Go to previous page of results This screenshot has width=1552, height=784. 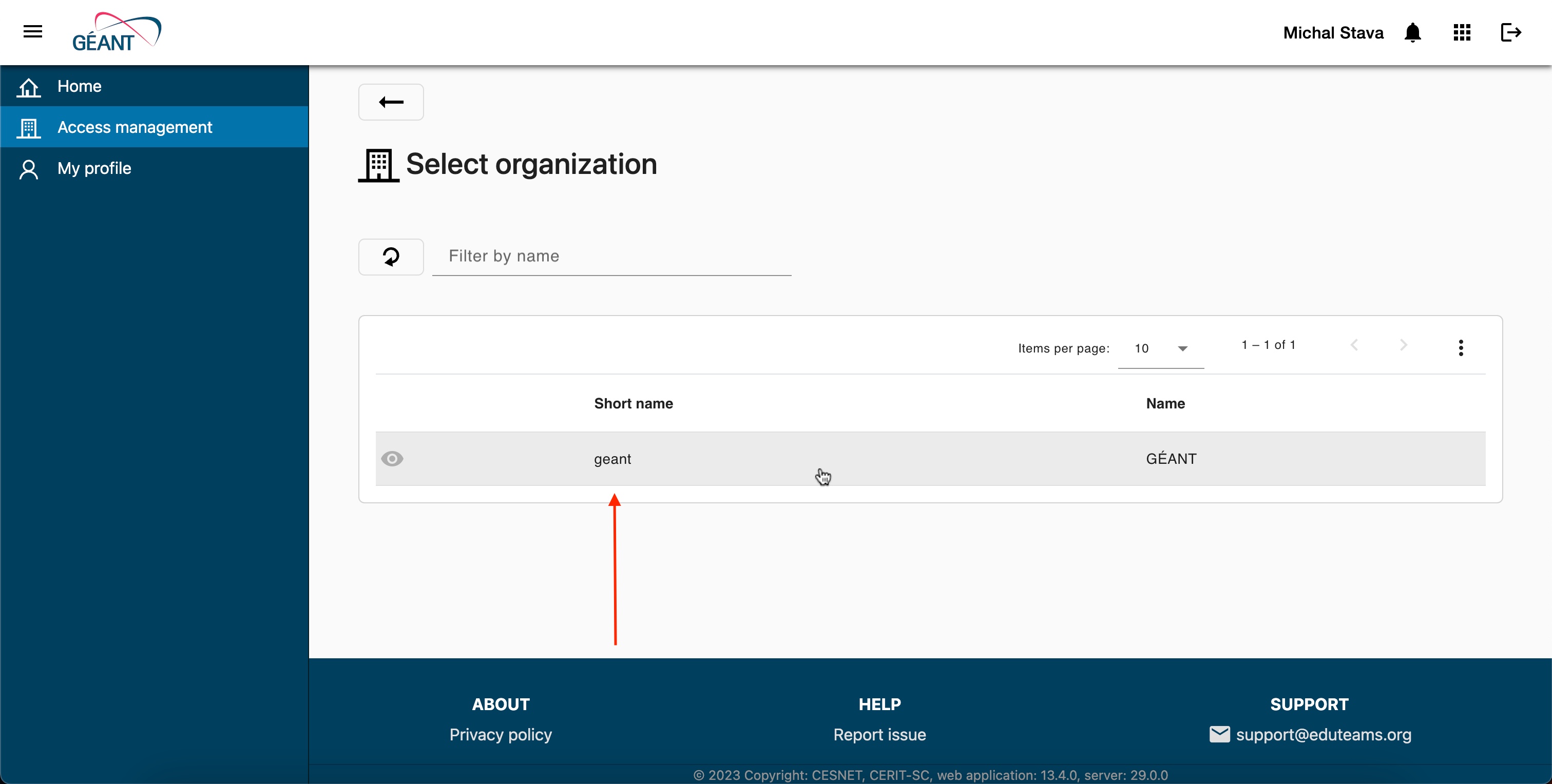pyautogui.click(x=1354, y=344)
